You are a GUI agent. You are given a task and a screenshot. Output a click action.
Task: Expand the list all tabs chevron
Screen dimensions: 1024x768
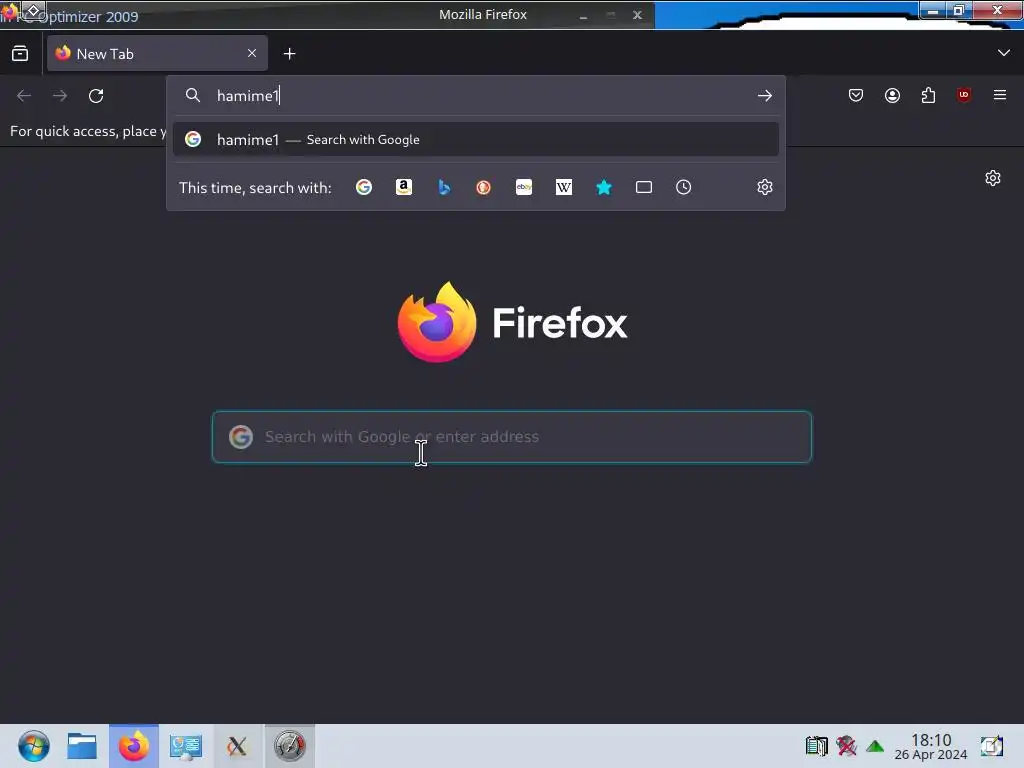point(1004,53)
